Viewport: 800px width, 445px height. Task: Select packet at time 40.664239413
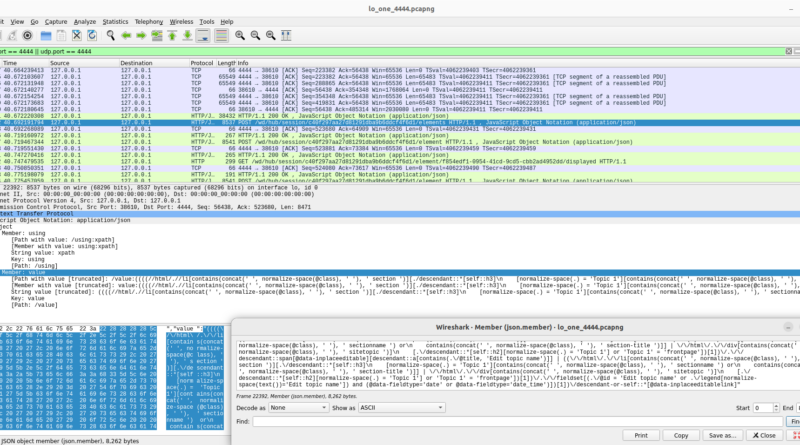click(400, 70)
